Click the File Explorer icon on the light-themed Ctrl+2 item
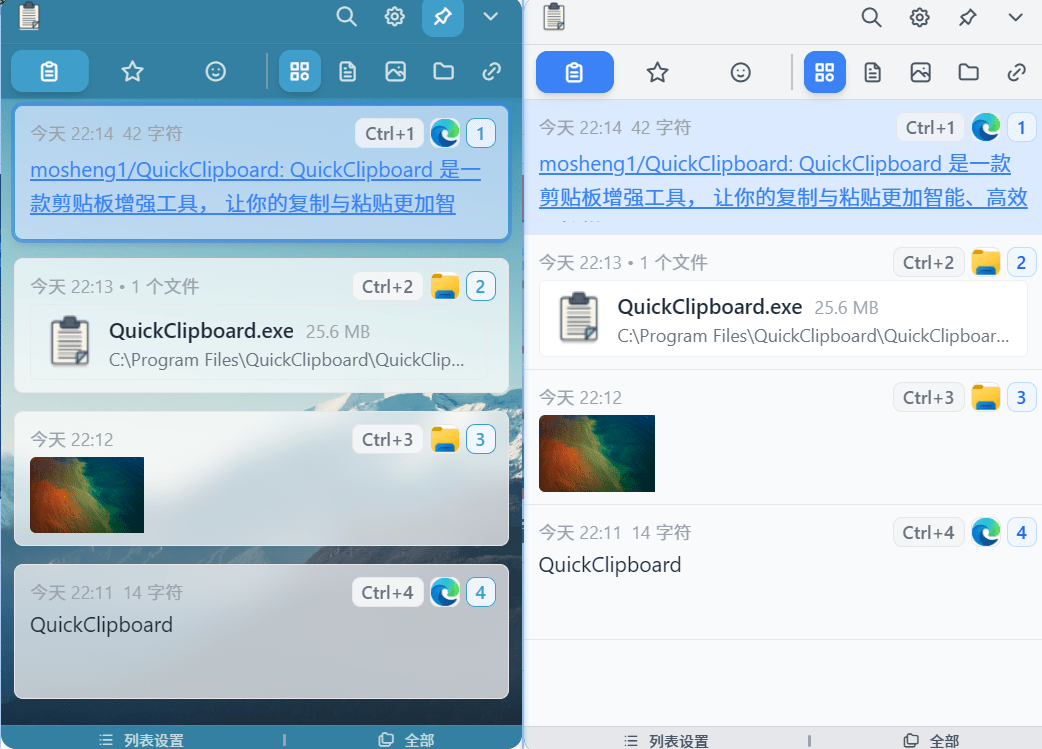Viewport: 1042px width, 749px height. click(986, 263)
